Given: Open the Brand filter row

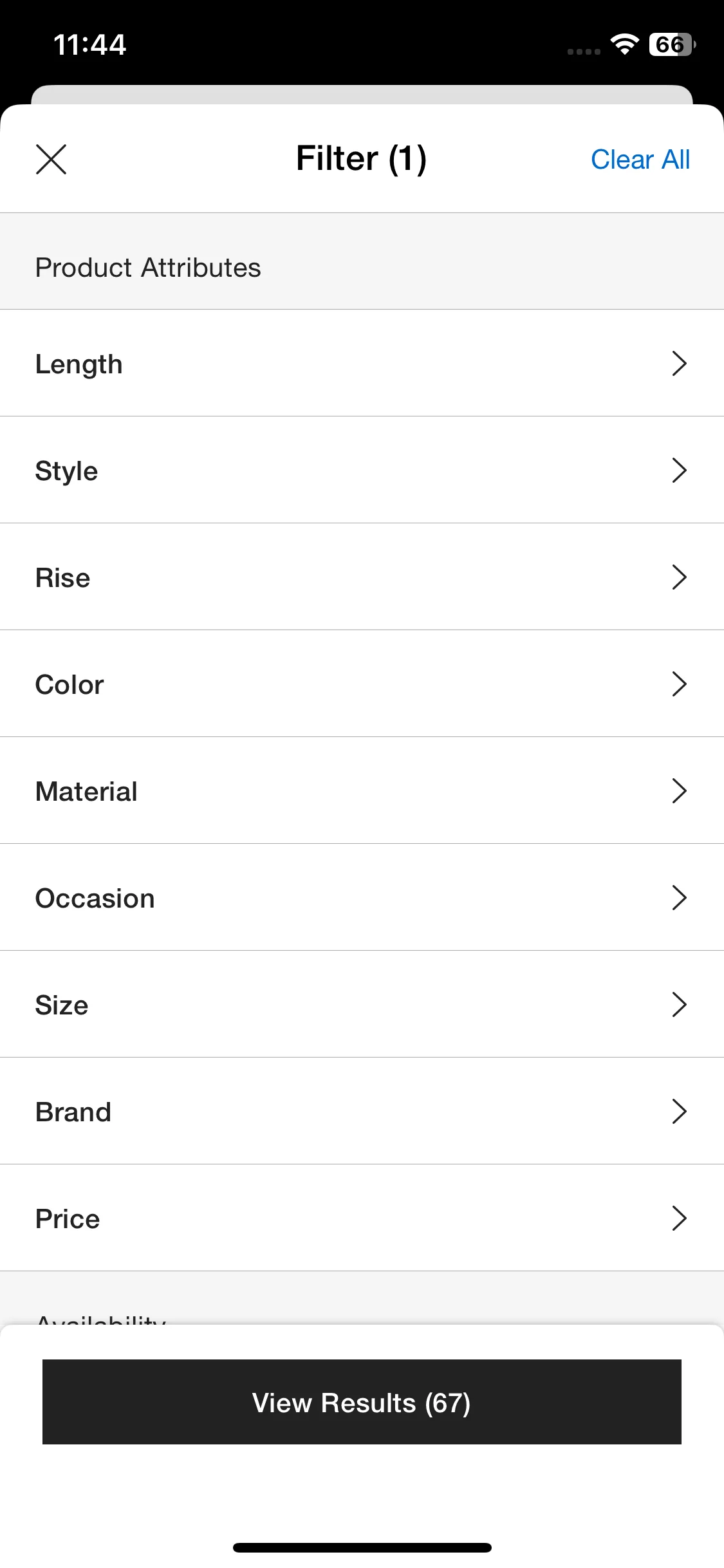Looking at the screenshot, I should point(362,1112).
